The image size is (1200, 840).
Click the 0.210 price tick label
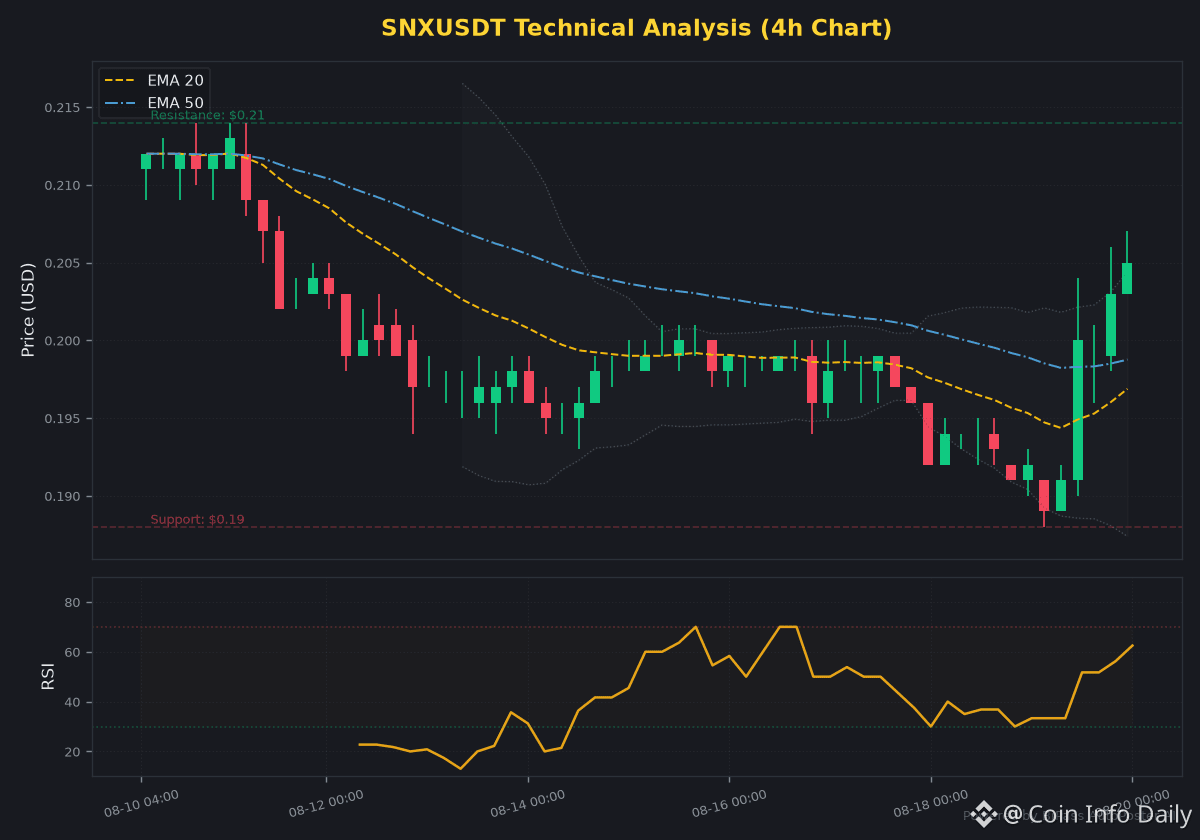[65, 186]
